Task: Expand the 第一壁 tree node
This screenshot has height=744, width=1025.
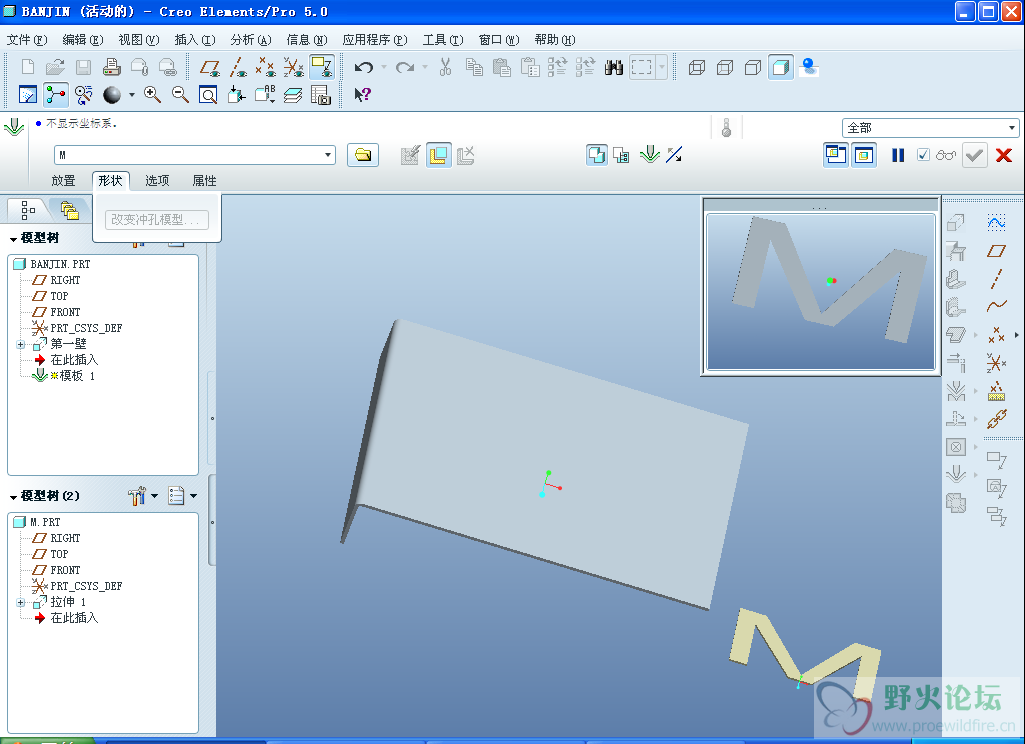Action: [20, 344]
